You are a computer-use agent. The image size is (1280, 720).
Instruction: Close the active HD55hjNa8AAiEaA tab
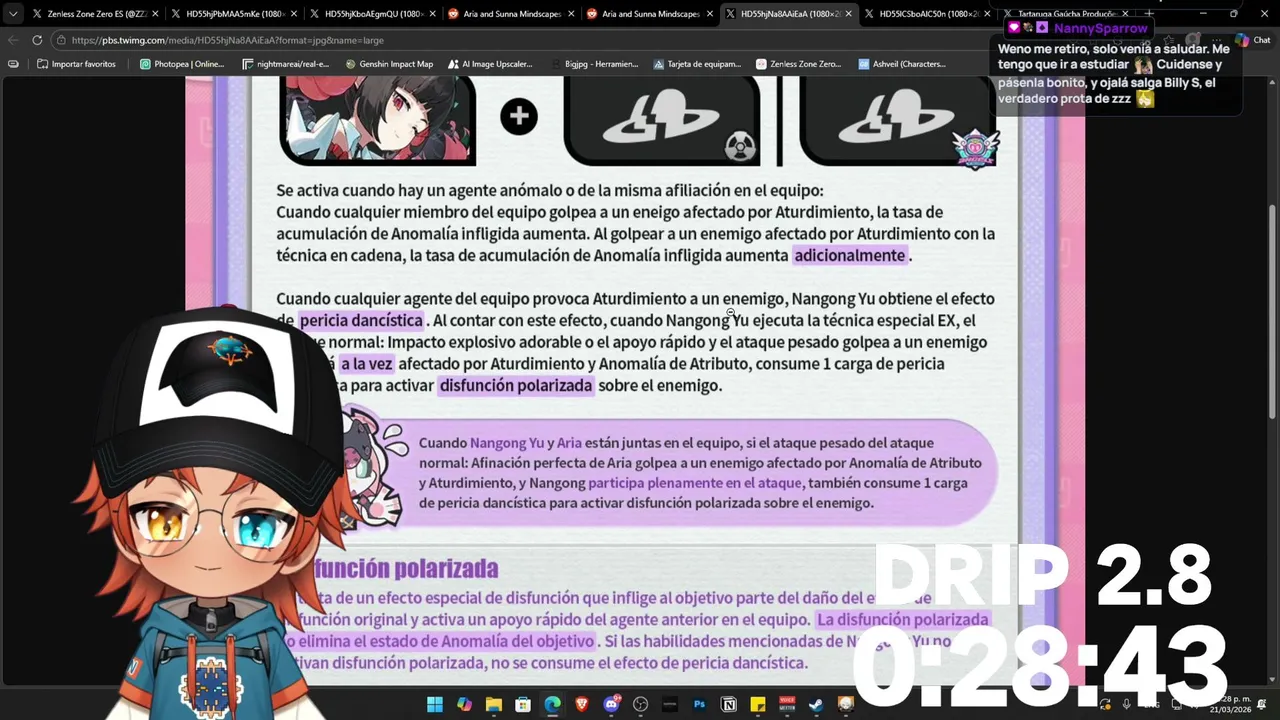click(x=849, y=14)
